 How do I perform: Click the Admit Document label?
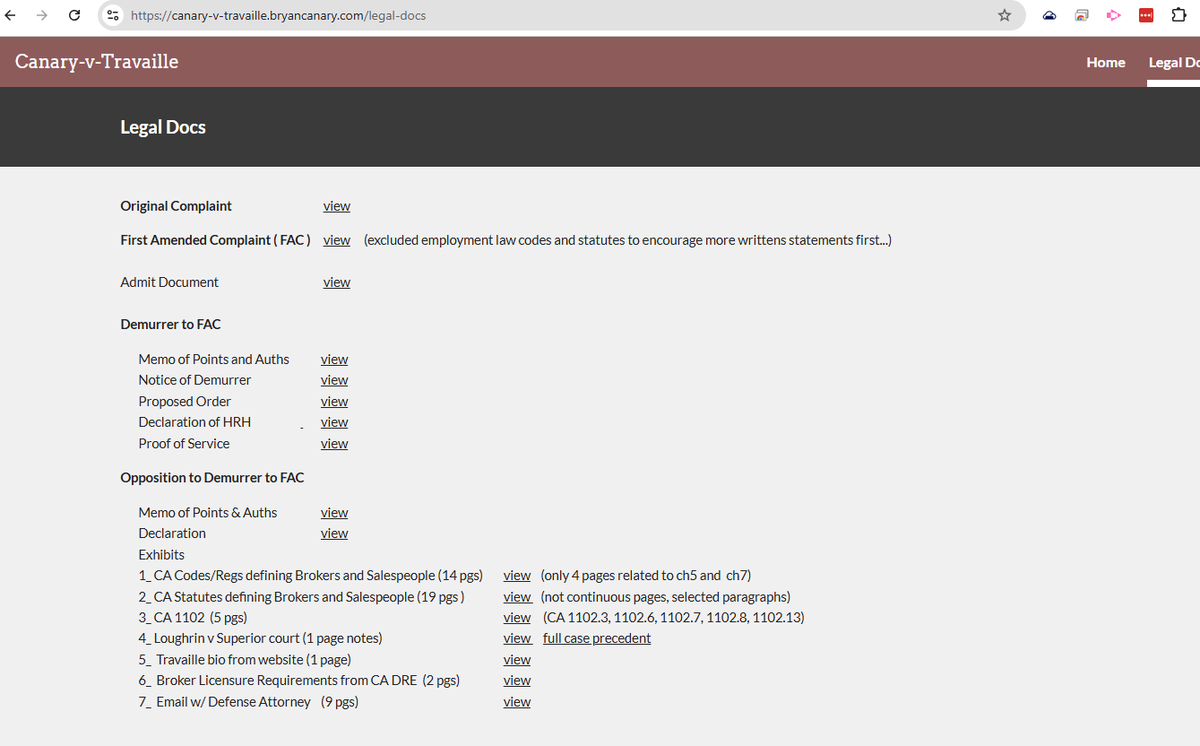point(169,282)
